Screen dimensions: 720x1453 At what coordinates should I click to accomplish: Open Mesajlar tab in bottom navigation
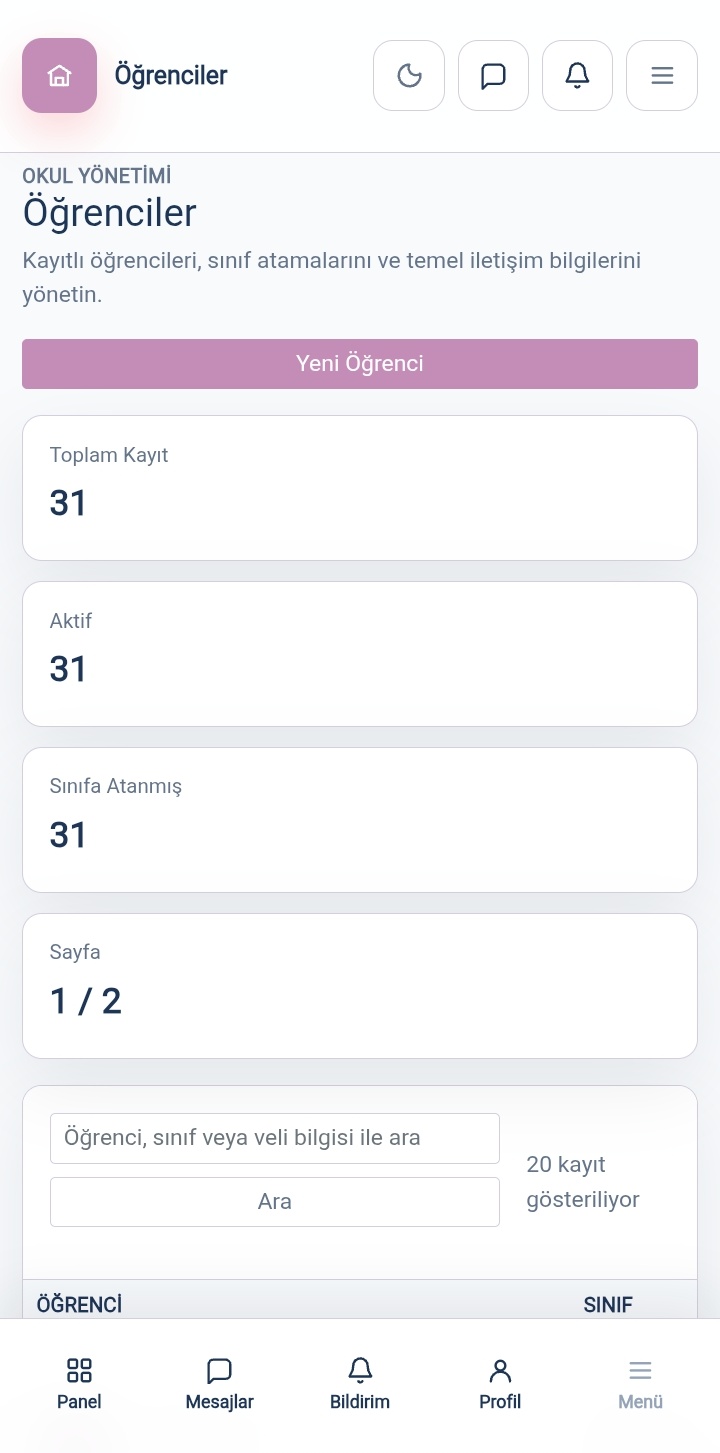point(219,1385)
